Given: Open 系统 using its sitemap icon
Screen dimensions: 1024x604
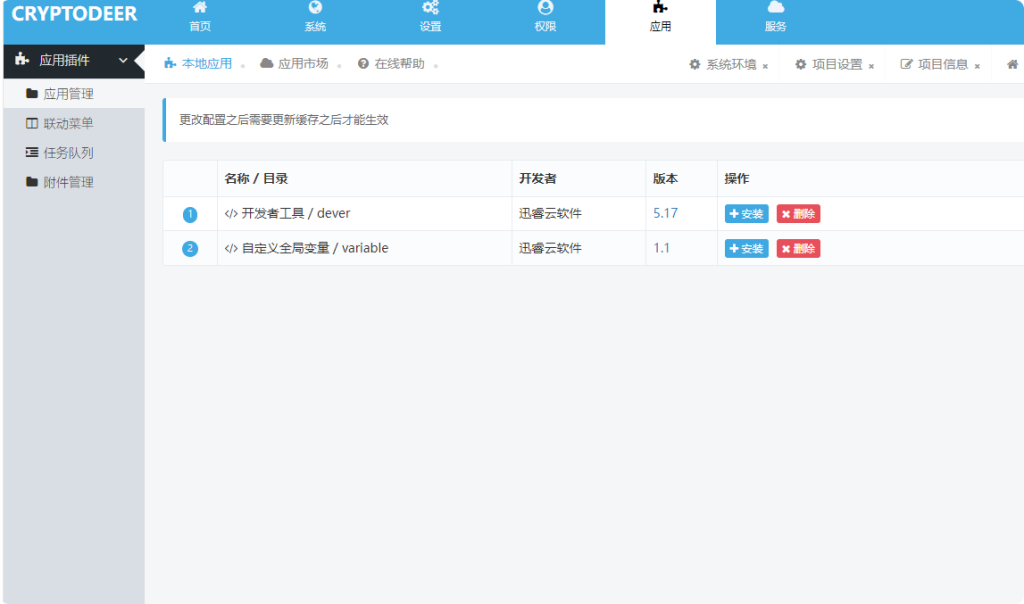Looking at the screenshot, I should pyautogui.click(x=315, y=7).
